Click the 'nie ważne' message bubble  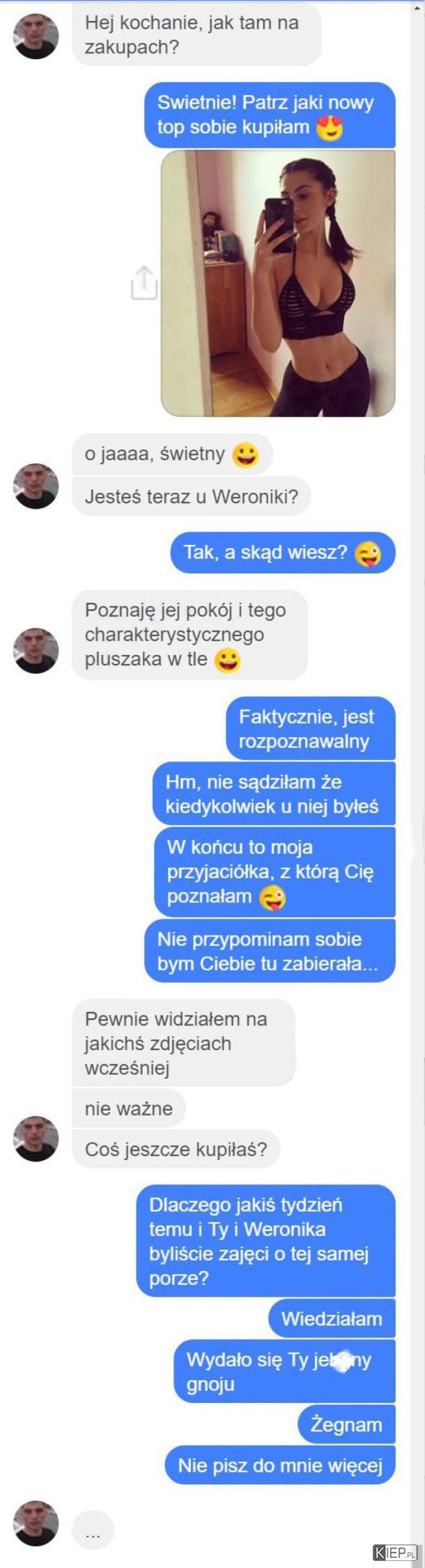click(129, 1108)
